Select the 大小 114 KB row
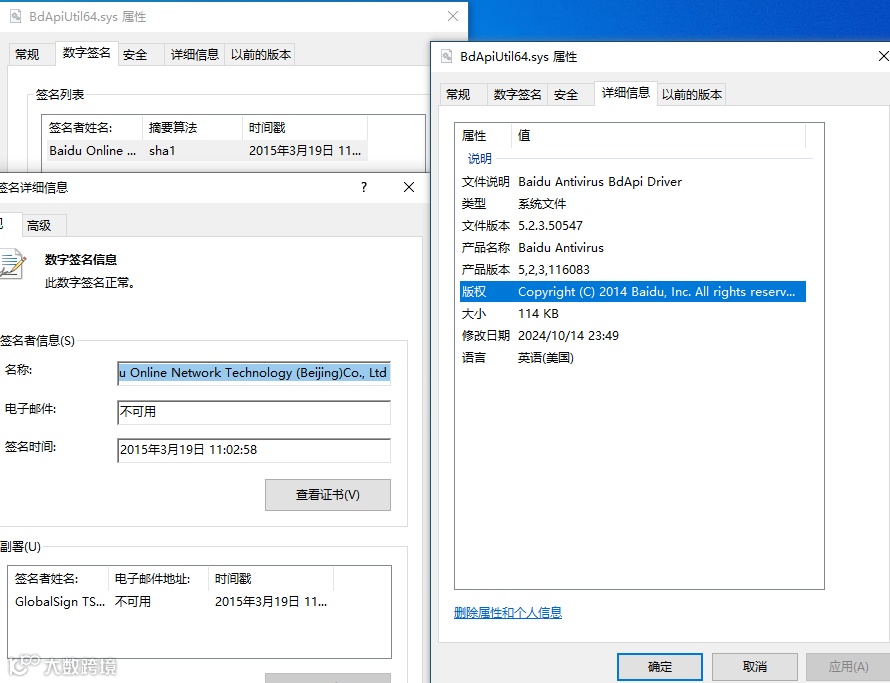 coord(633,314)
